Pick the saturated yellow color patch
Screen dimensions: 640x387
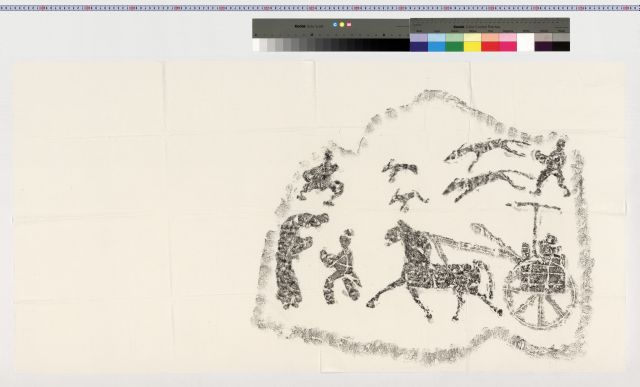472,47
